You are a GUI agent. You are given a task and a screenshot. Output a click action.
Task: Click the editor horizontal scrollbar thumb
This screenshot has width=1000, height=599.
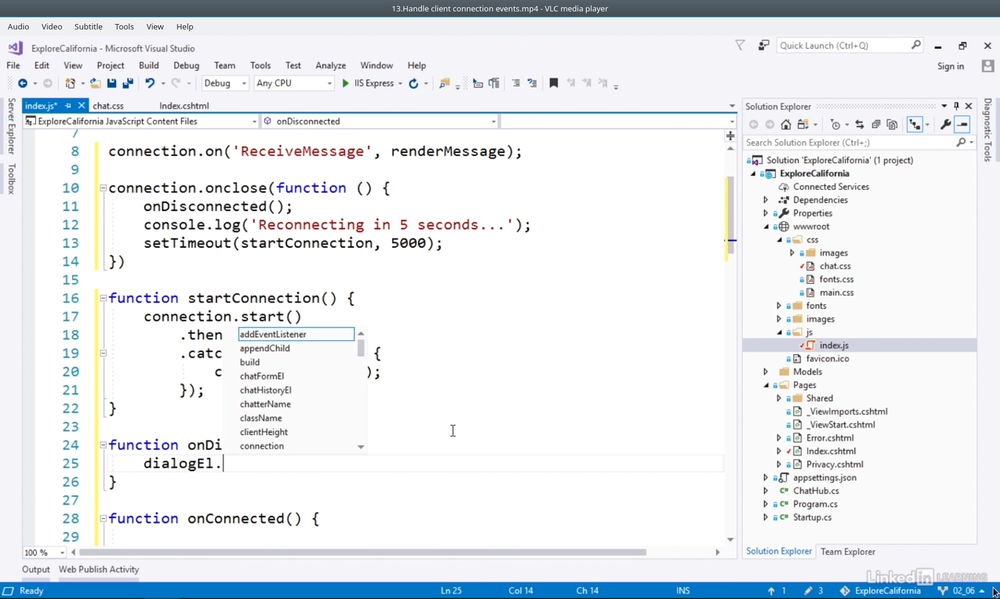pyautogui.click(x=362, y=552)
